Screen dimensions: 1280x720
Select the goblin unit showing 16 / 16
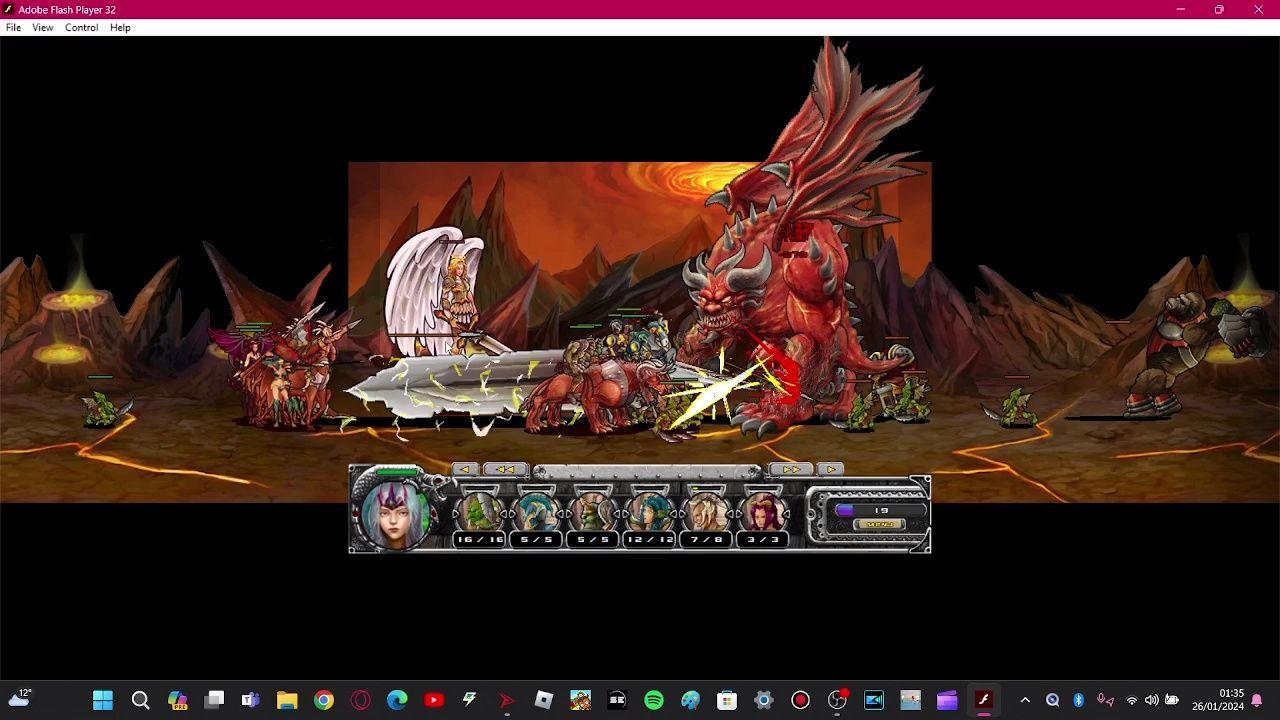pos(480,513)
